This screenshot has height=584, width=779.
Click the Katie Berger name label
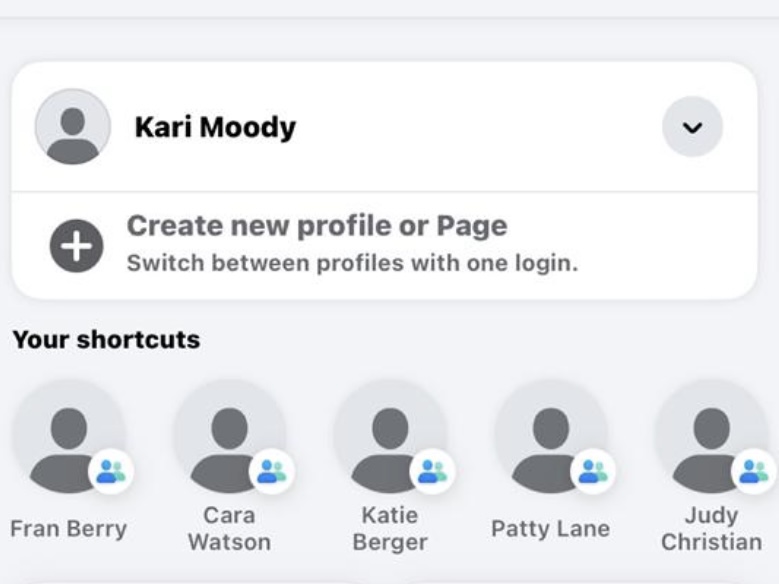[x=390, y=529]
